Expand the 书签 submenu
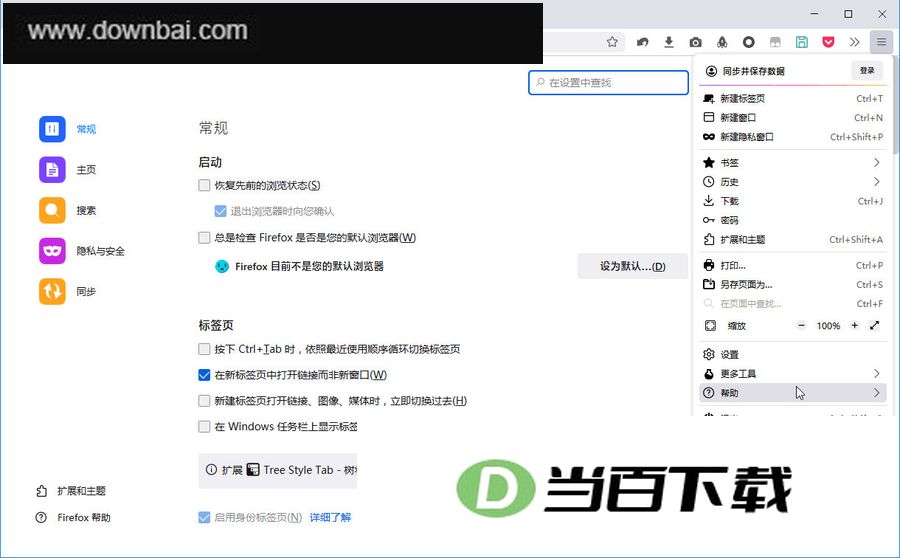The width and height of the screenshot is (900, 558). [x=793, y=162]
